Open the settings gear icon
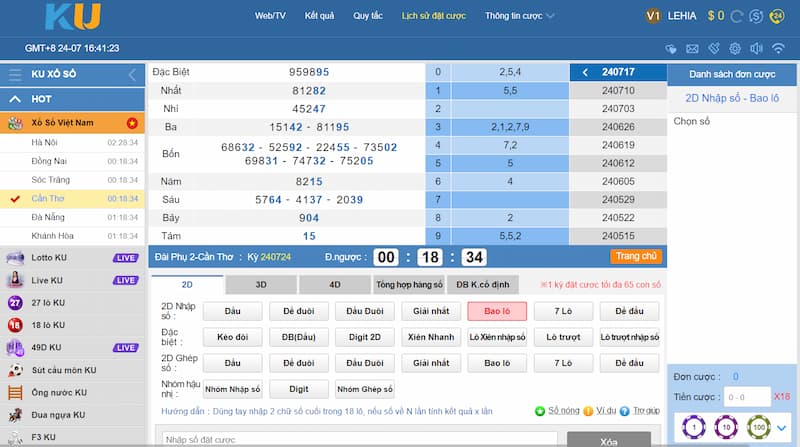 point(735,48)
